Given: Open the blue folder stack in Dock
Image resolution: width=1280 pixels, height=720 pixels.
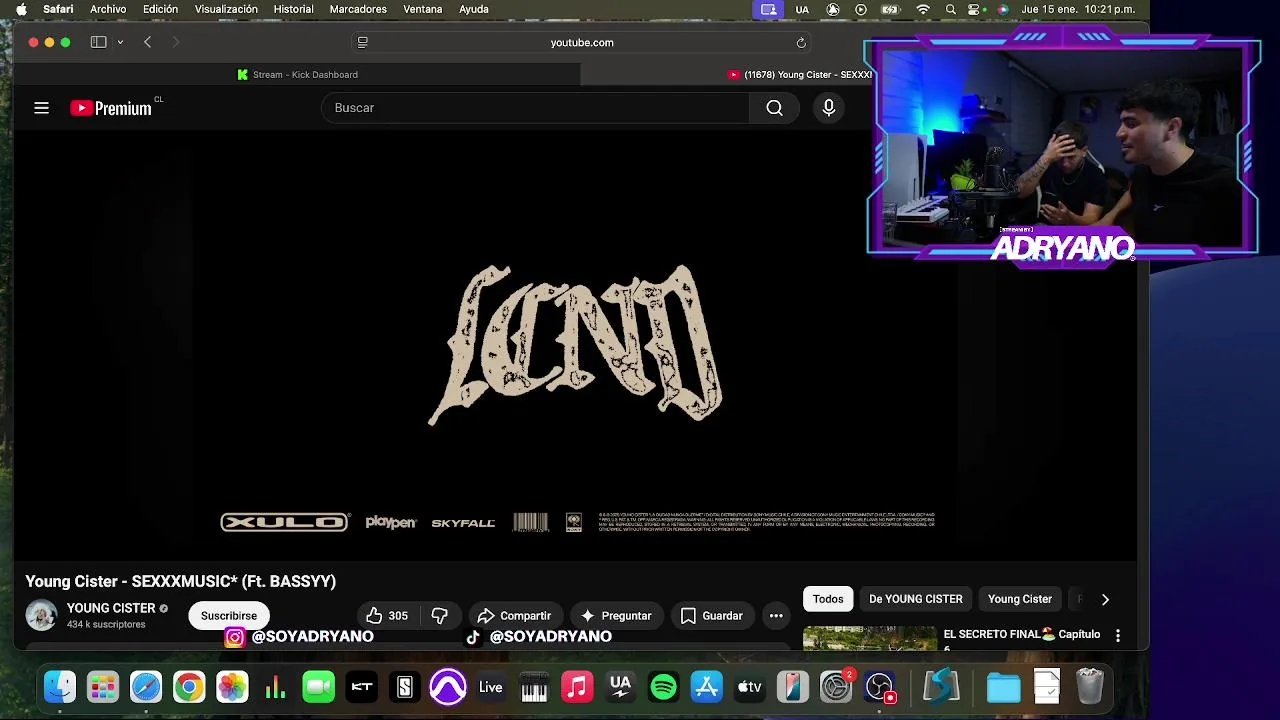Looking at the screenshot, I should tap(1003, 687).
